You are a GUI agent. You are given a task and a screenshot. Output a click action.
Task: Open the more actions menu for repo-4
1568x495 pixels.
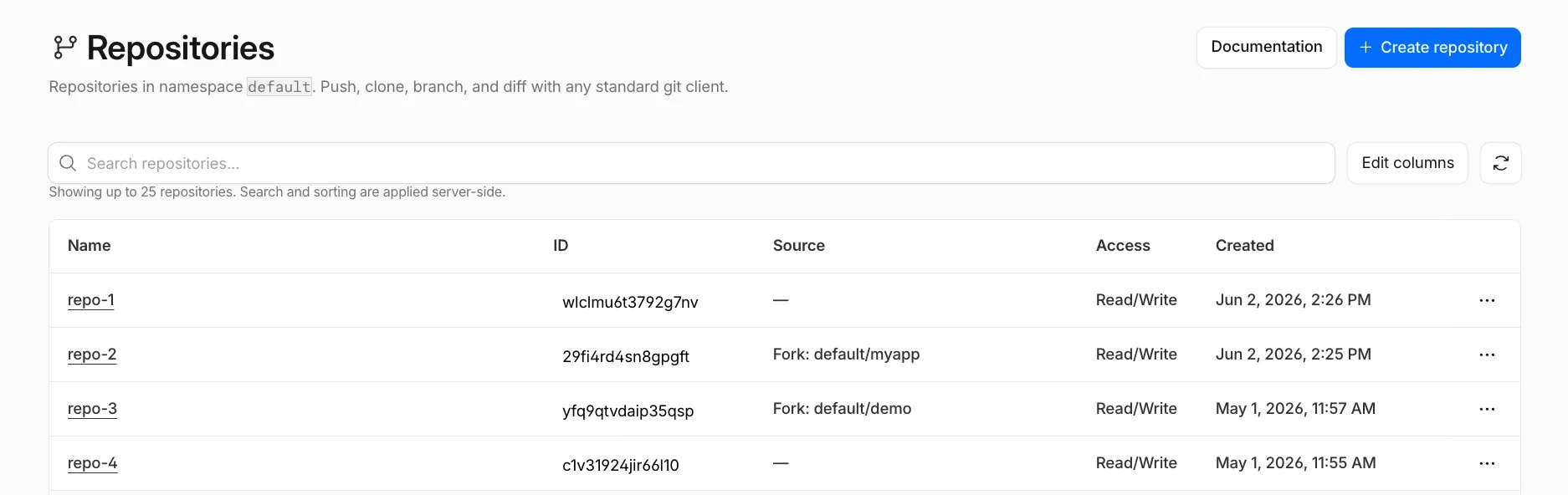1486,463
